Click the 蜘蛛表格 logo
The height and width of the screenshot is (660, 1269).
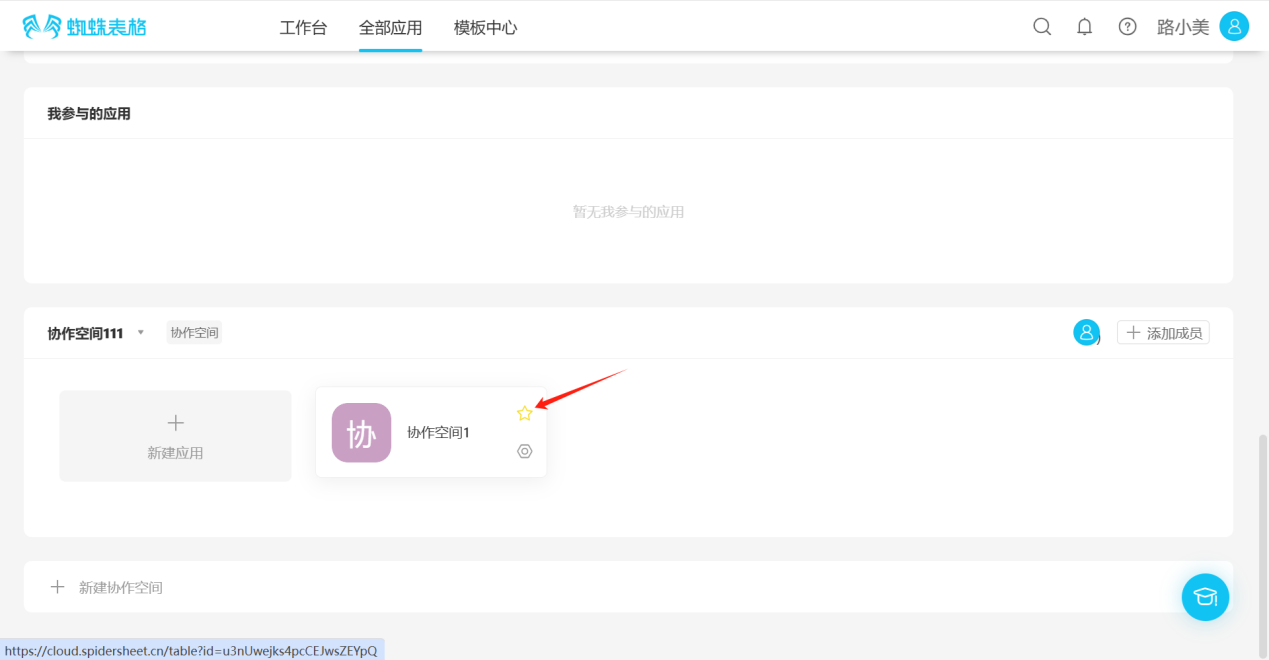tap(85, 27)
